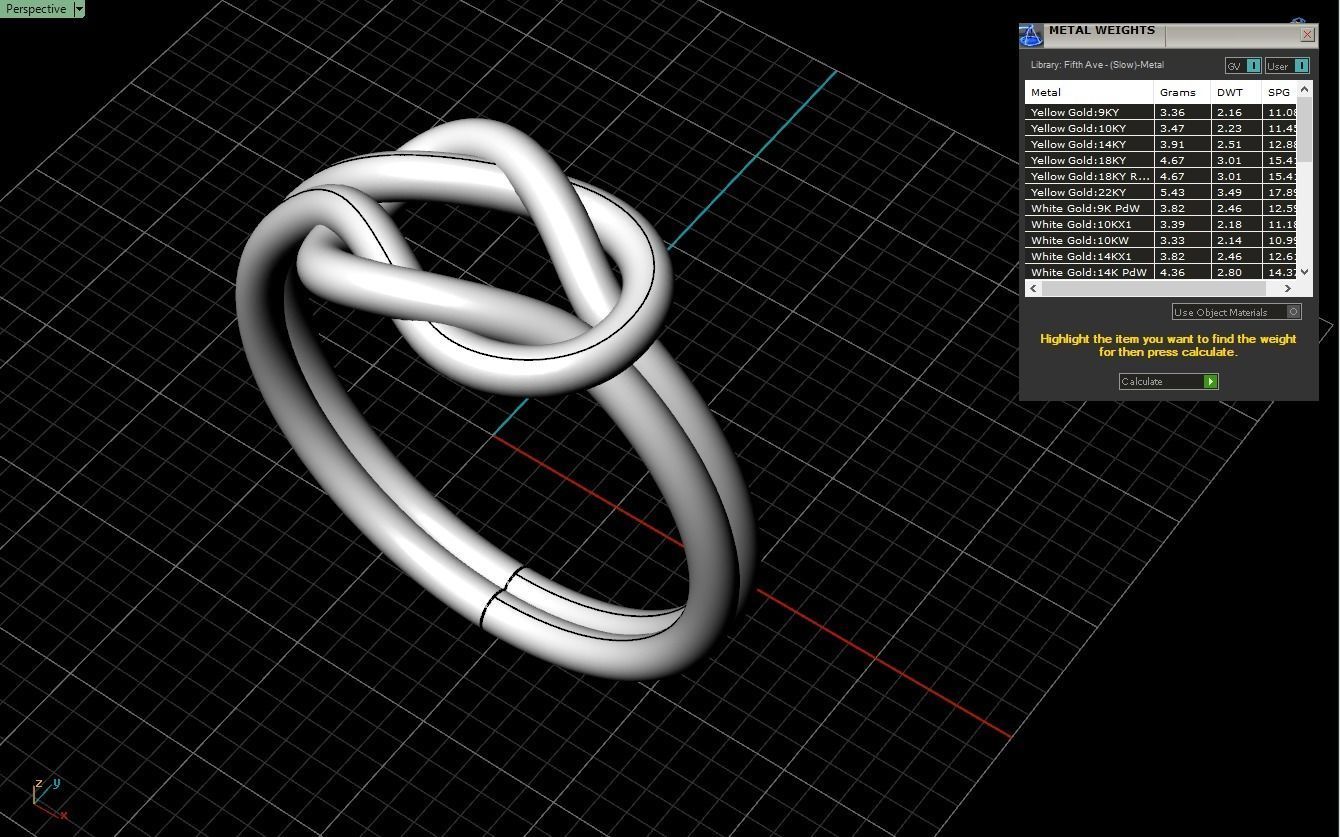Screen dimensions: 1340x837
Task: Select the Yellow Gold:9KY row
Action: (1161, 112)
